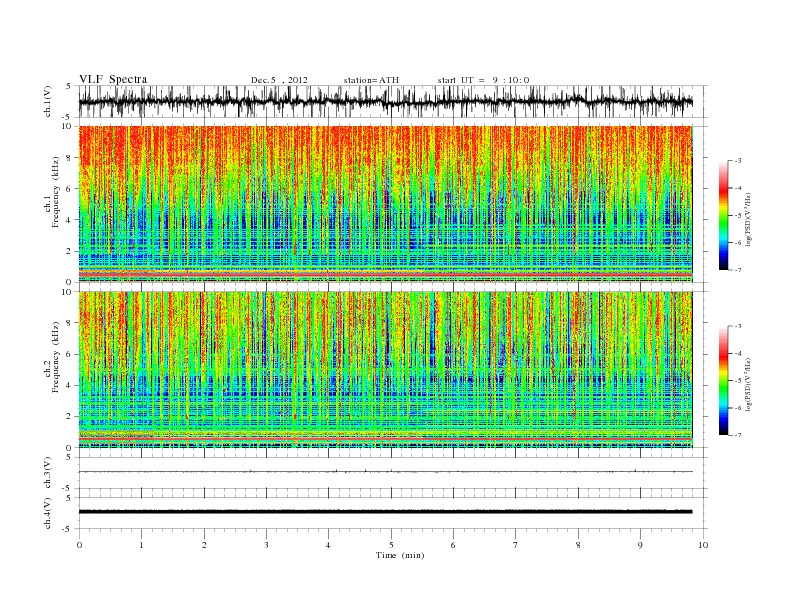Click inside the ch.2 spectrogram plot
Screen dimensions: 792x612
point(385,370)
